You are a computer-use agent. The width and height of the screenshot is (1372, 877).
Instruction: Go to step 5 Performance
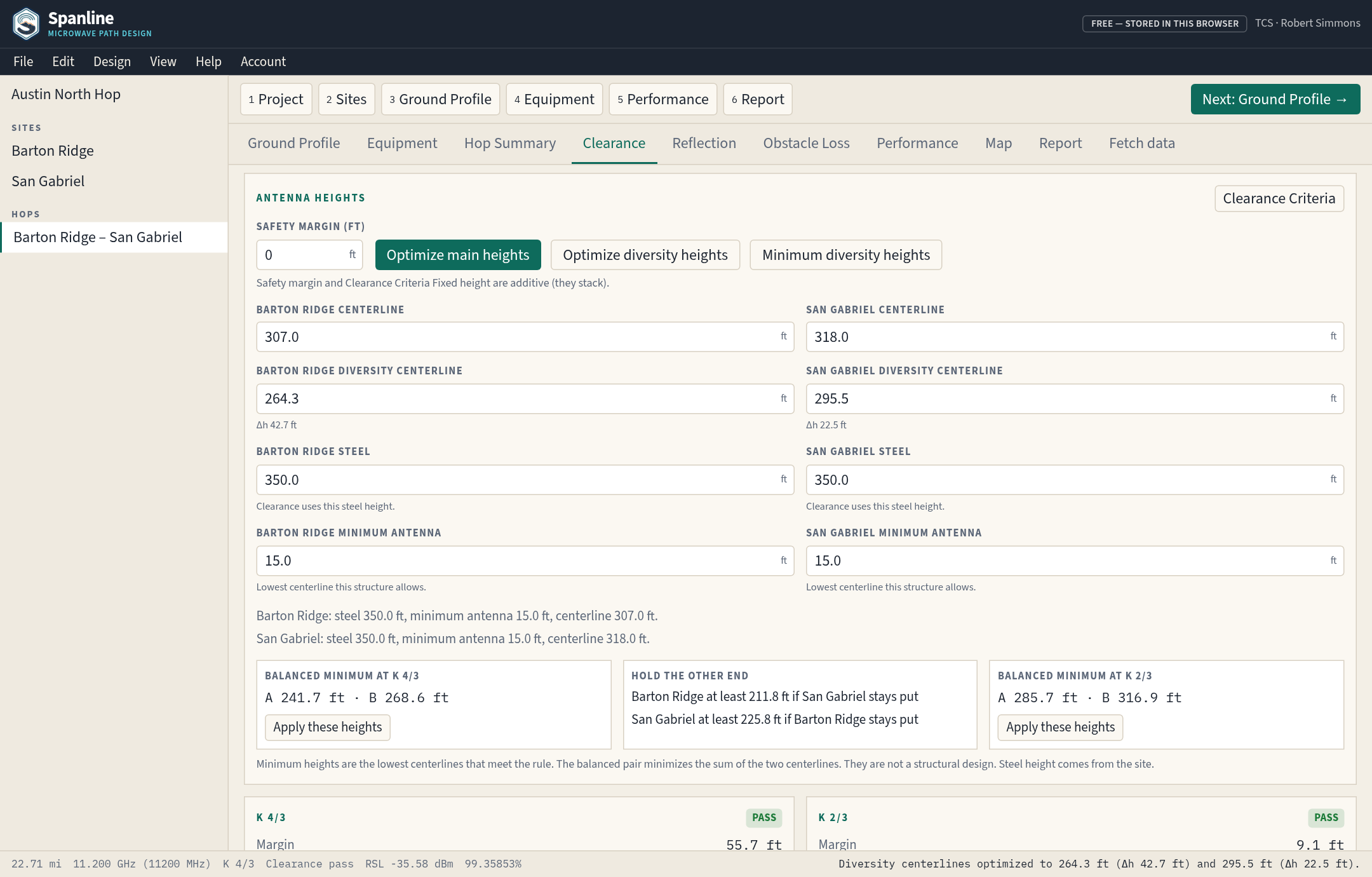(663, 99)
